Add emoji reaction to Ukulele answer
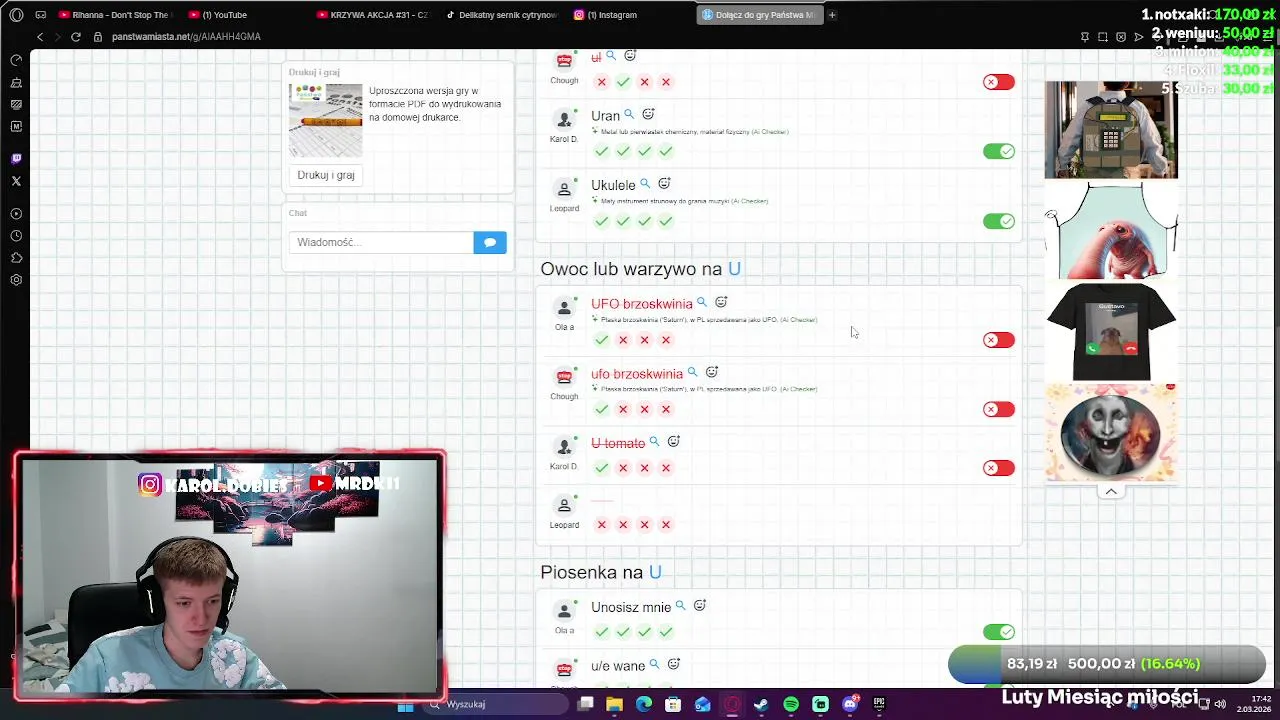Screen dimensions: 1280x720 click(664, 184)
